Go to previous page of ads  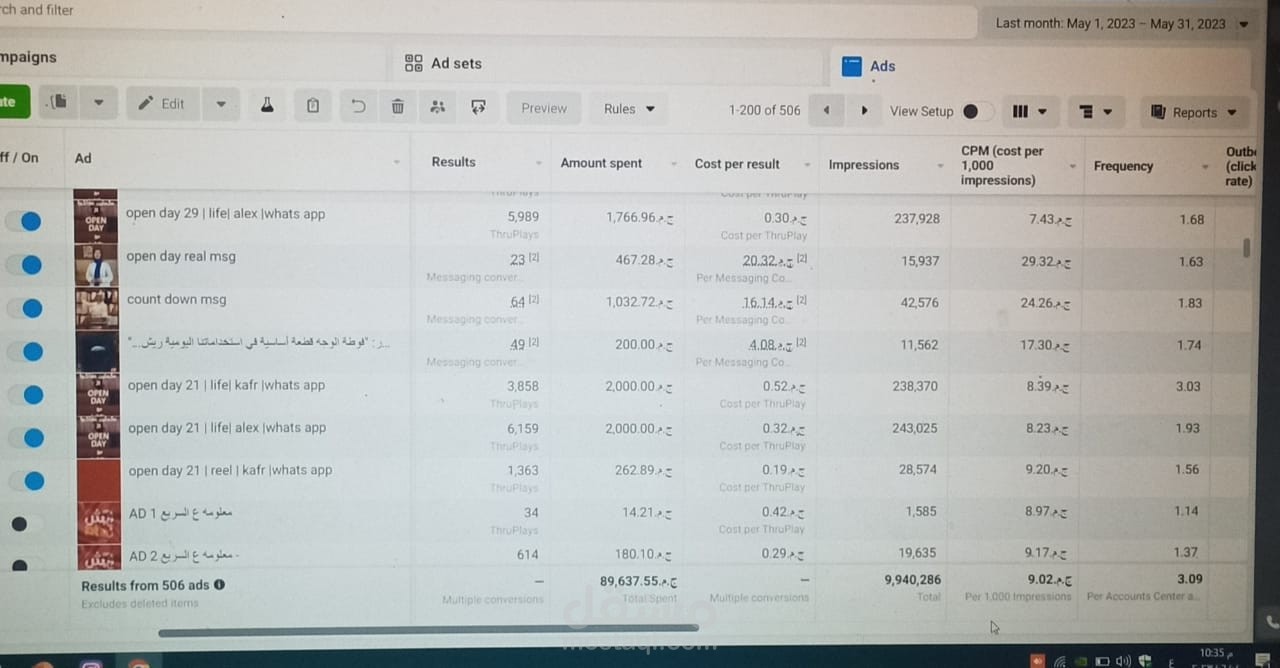826,110
